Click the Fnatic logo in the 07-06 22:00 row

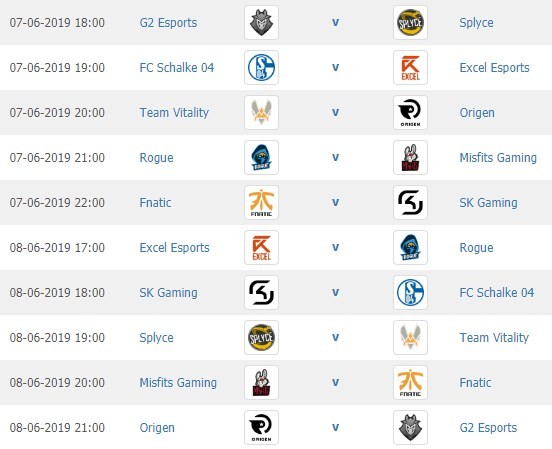pyautogui.click(x=261, y=202)
